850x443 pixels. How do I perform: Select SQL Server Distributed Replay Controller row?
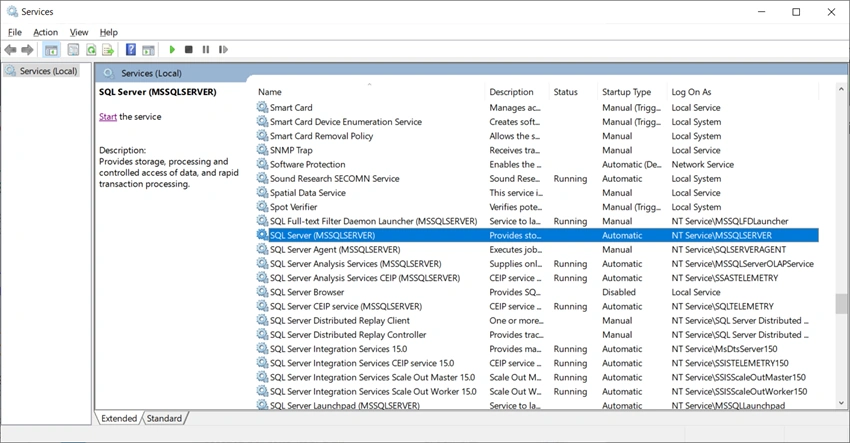(537, 335)
